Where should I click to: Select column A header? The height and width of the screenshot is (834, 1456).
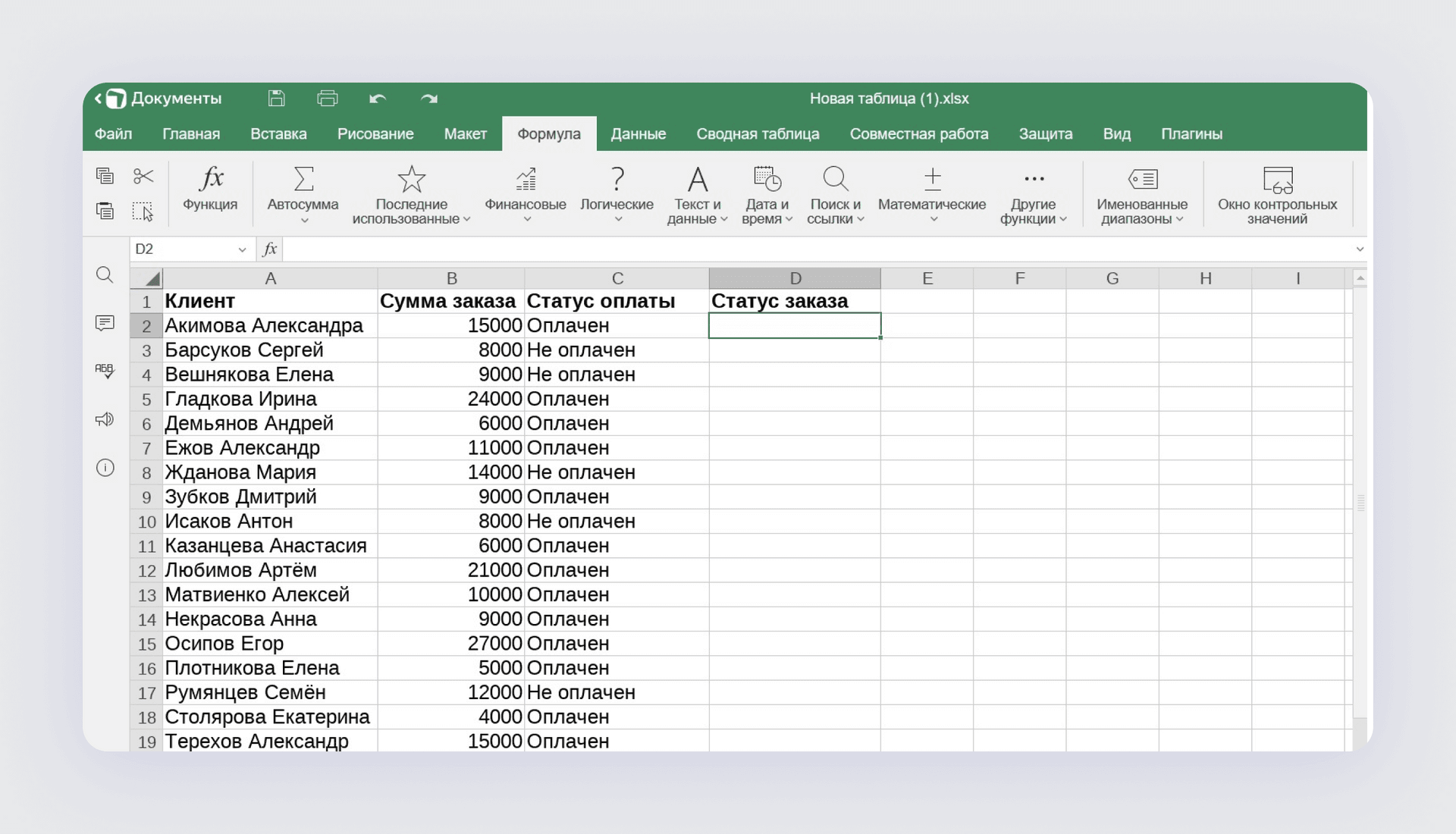270,278
